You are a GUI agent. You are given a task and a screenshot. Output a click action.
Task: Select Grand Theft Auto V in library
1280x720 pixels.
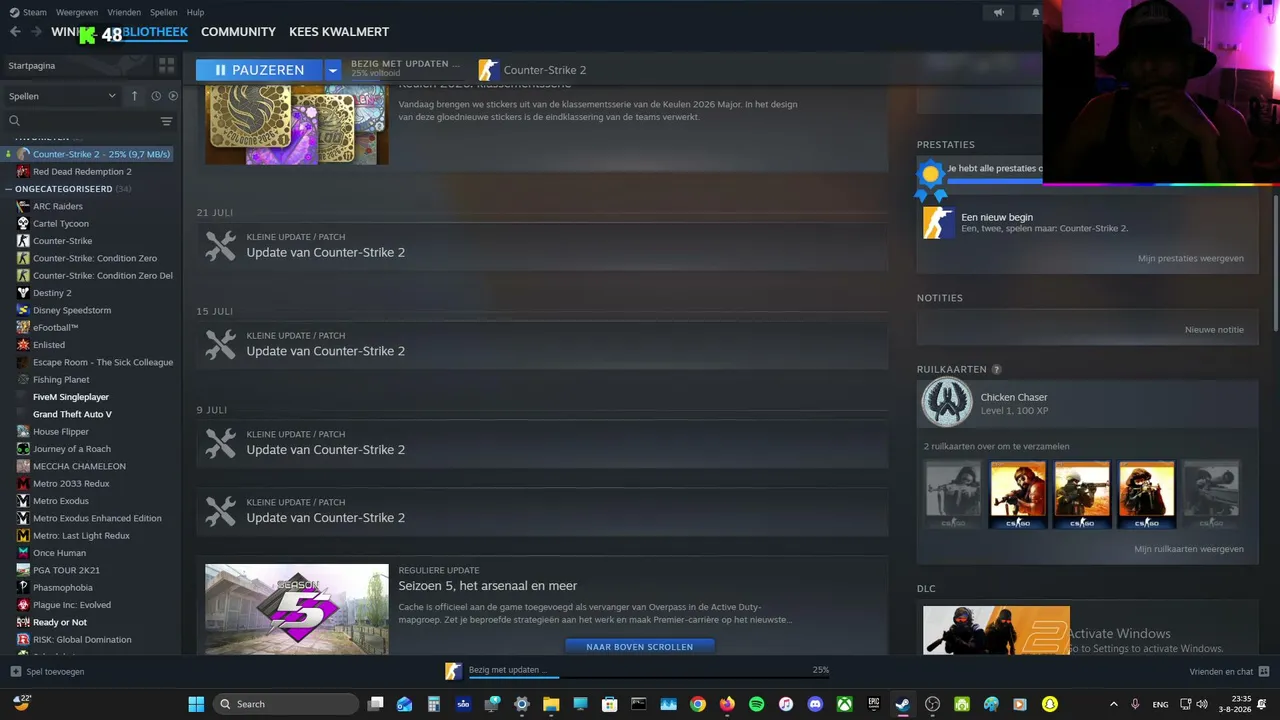click(x=72, y=414)
